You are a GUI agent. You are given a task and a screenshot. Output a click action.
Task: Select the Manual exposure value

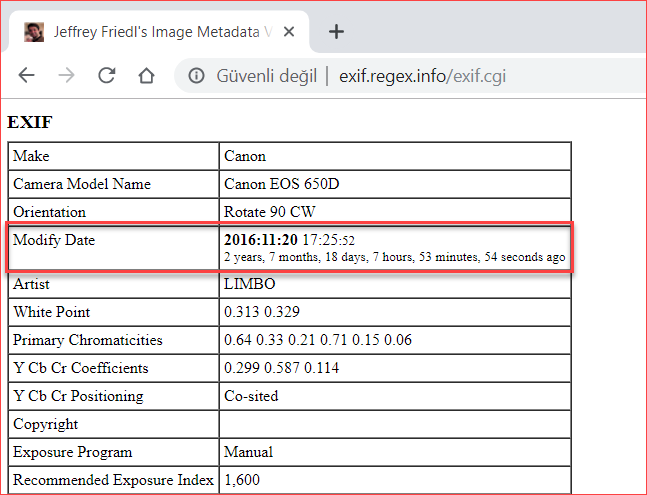pos(248,452)
